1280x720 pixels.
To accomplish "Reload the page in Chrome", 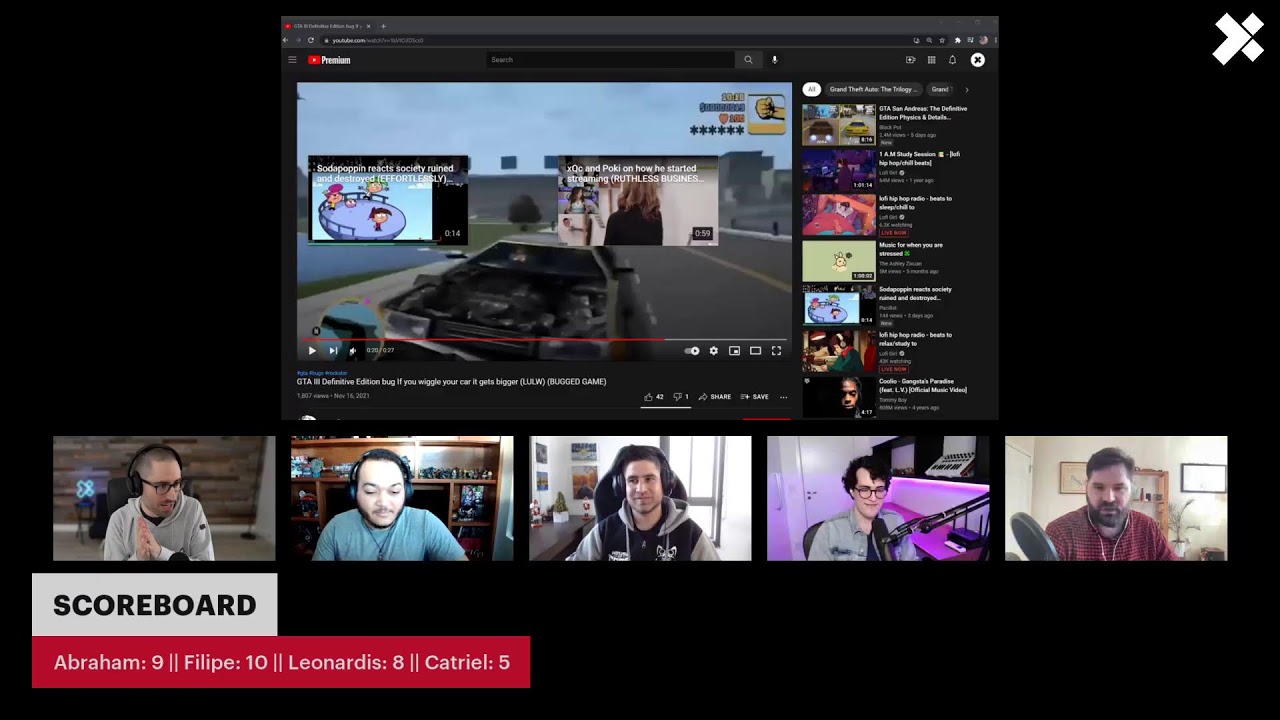I will [310, 40].
